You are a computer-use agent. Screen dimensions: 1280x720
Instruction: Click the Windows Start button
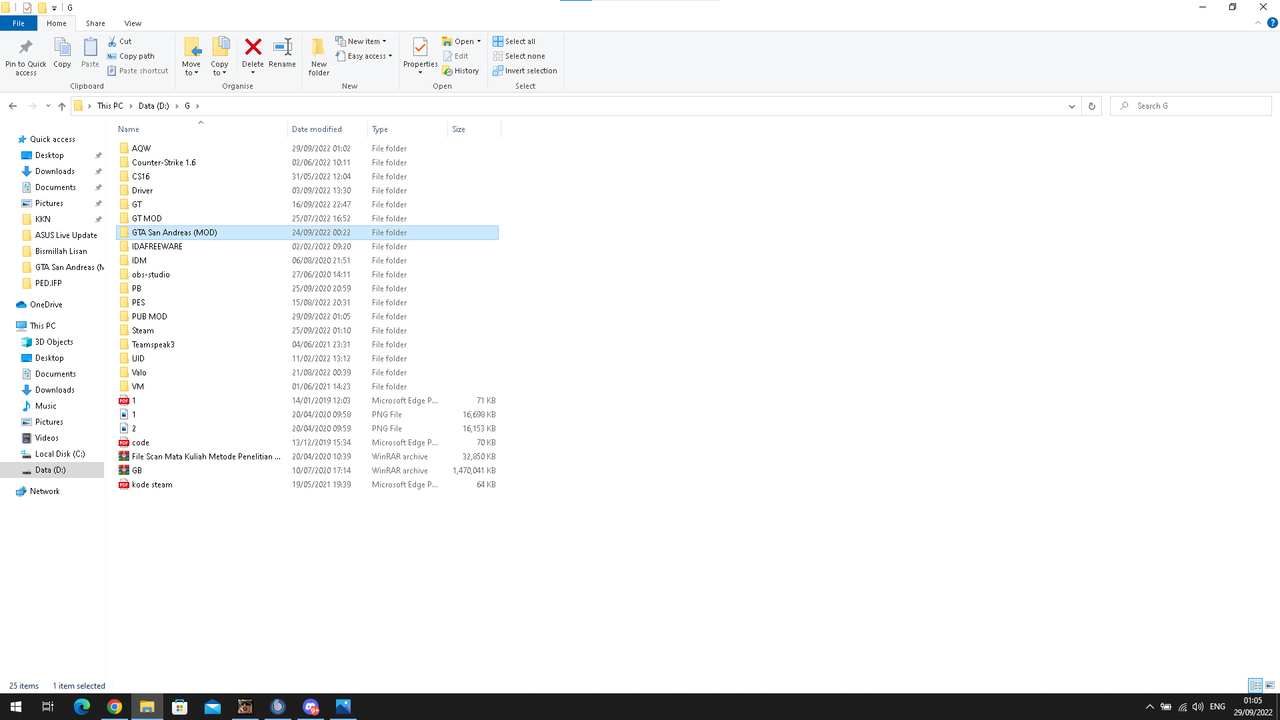click(16, 706)
